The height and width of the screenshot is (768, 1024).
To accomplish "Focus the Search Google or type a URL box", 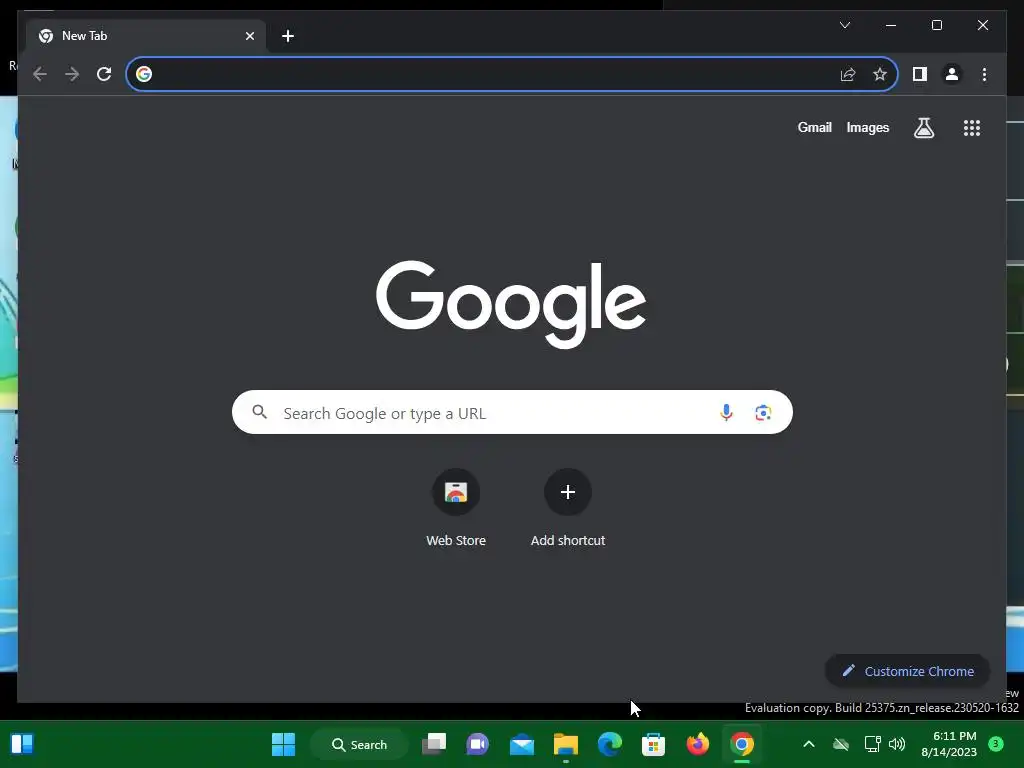I will pos(512,413).
